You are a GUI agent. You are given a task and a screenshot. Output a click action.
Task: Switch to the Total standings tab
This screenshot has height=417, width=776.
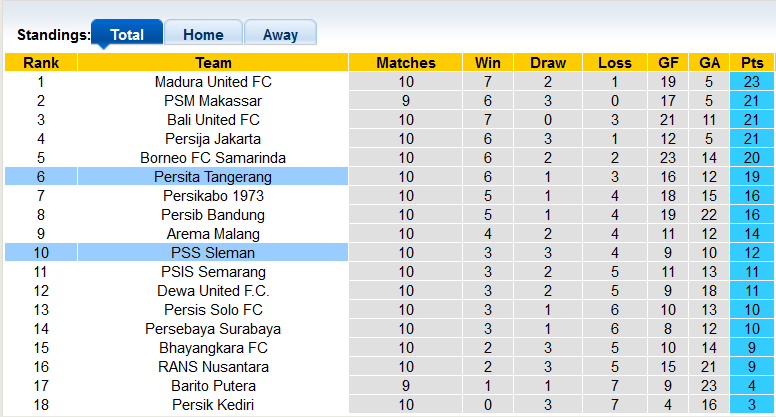click(127, 34)
